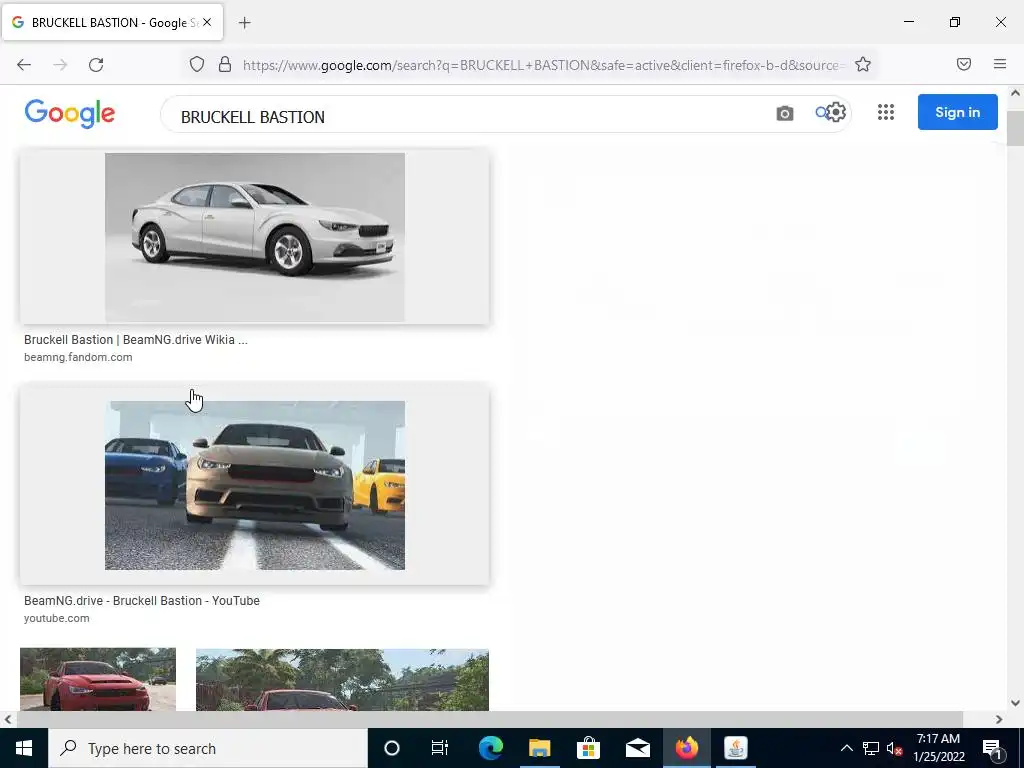
Task: Open the Firefox hamburger menu
Action: [x=999, y=64]
